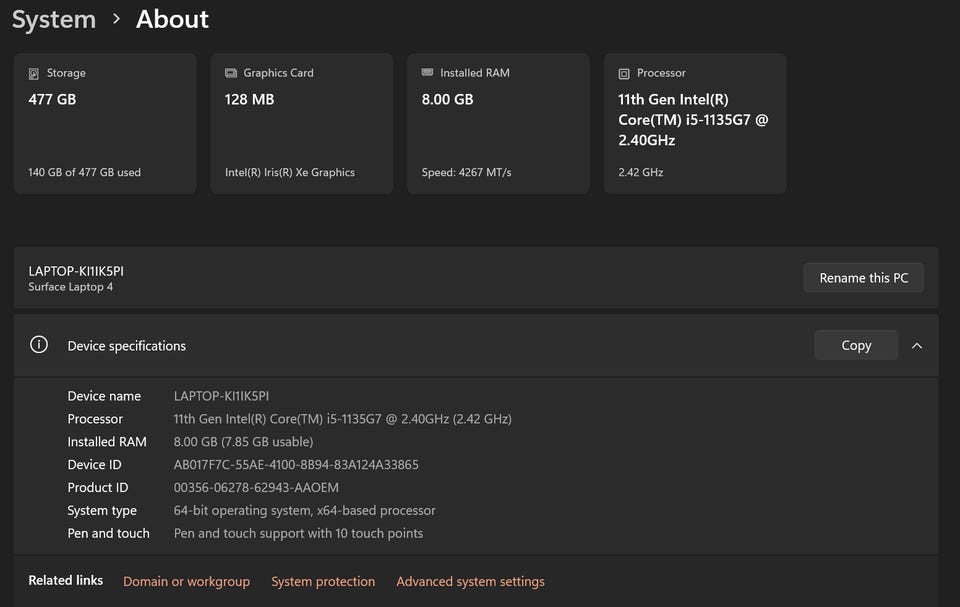Click the Product ID value

[256, 488]
